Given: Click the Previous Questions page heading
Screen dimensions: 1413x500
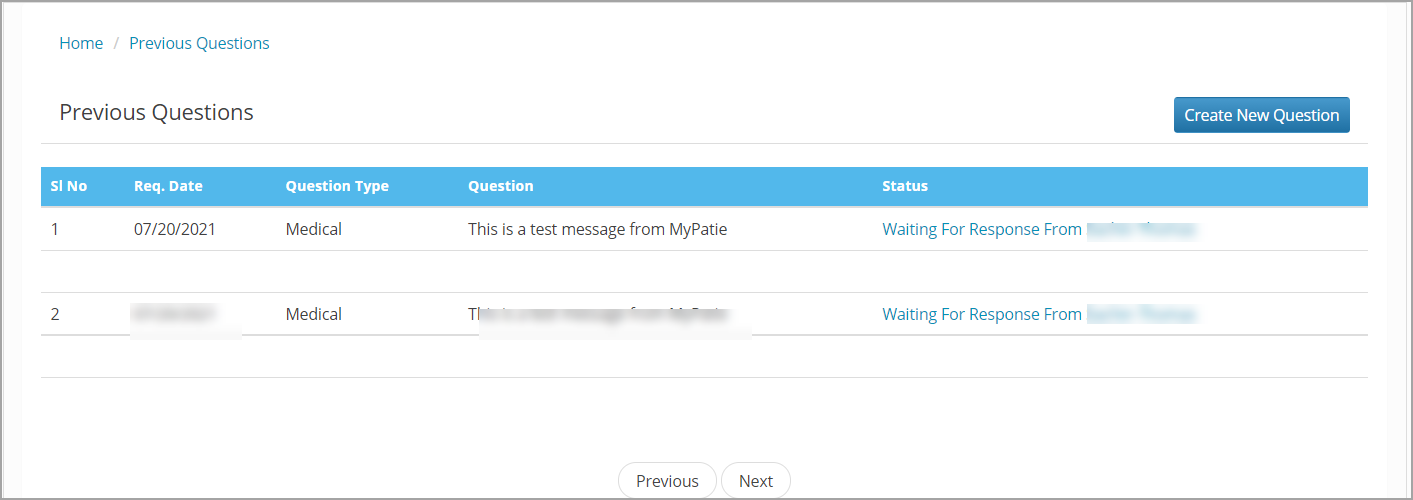Looking at the screenshot, I should pos(156,112).
